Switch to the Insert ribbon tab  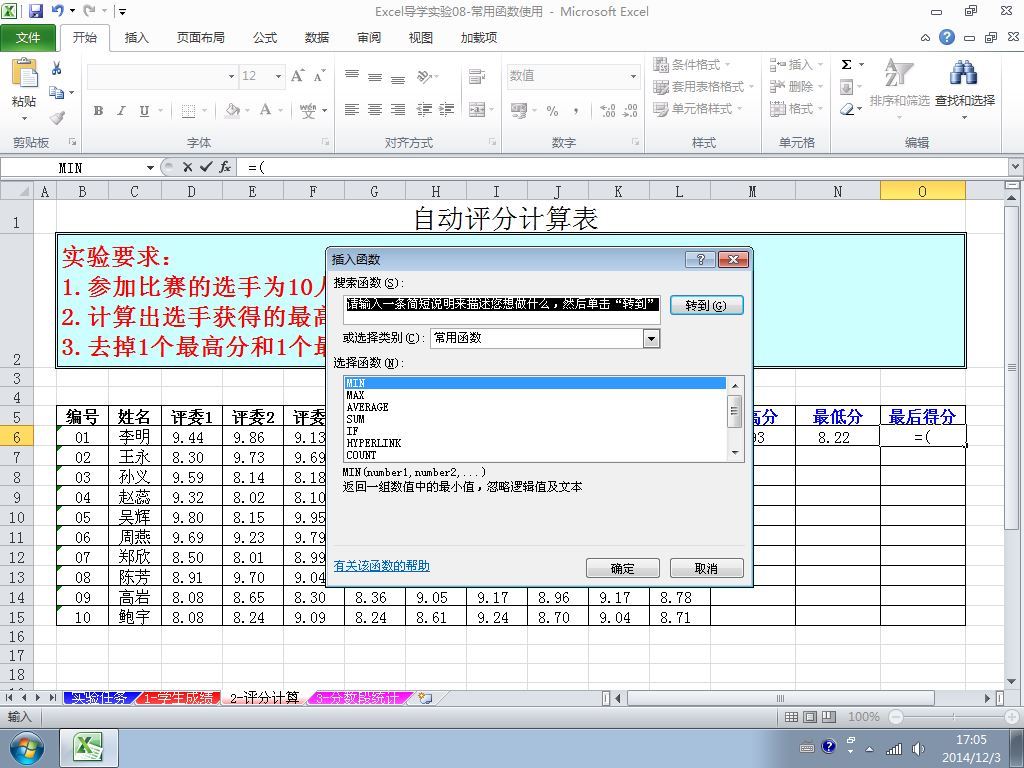136,38
